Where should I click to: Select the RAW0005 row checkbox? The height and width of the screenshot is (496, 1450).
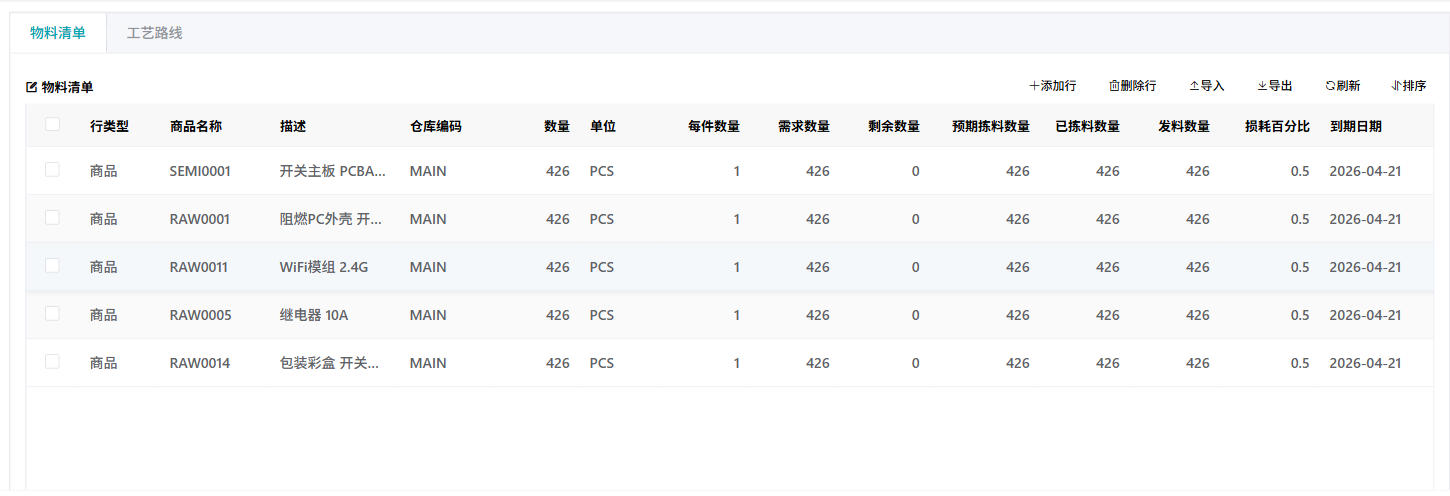(x=52, y=314)
